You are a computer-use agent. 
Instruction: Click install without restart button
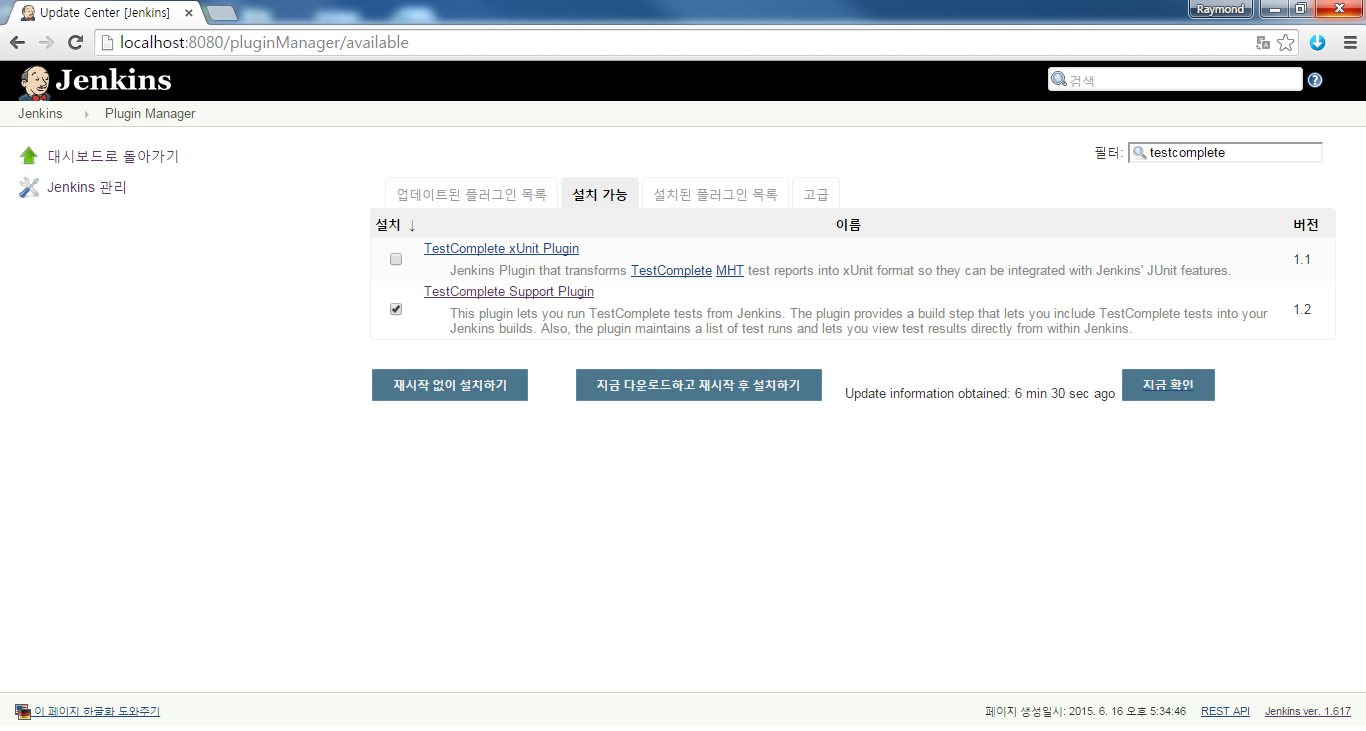point(450,385)
